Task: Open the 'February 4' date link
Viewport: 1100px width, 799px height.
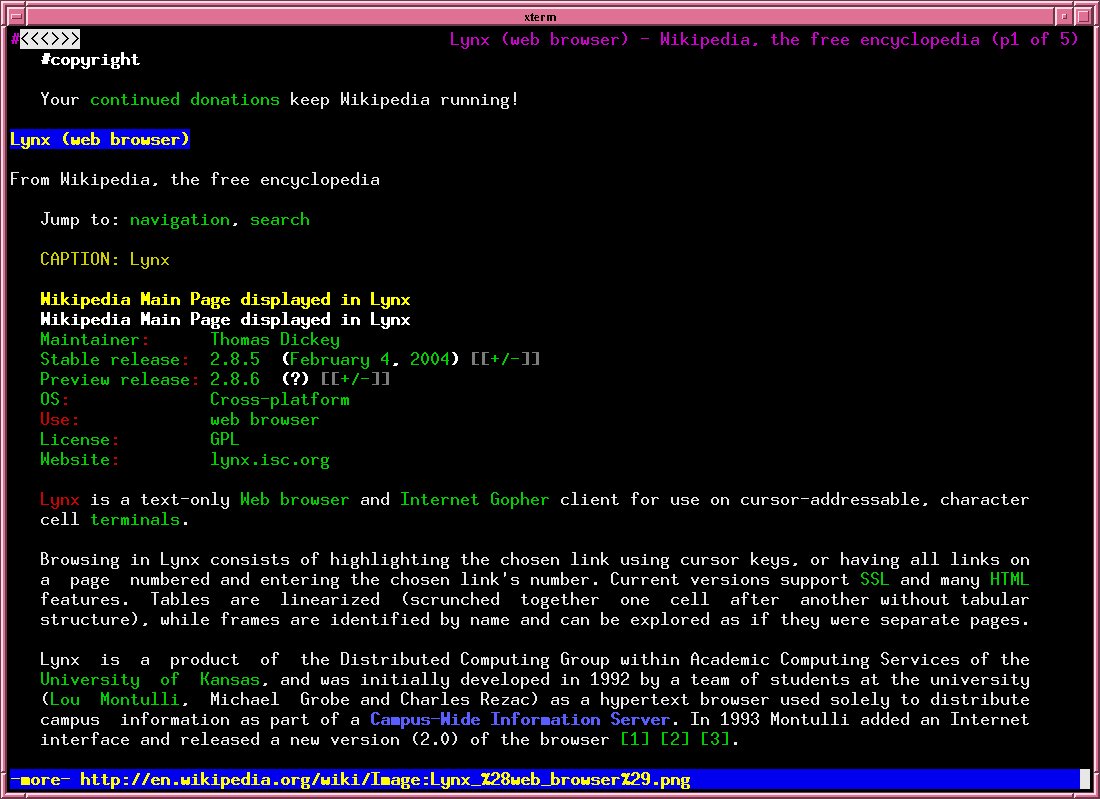Action: (340, 359)
